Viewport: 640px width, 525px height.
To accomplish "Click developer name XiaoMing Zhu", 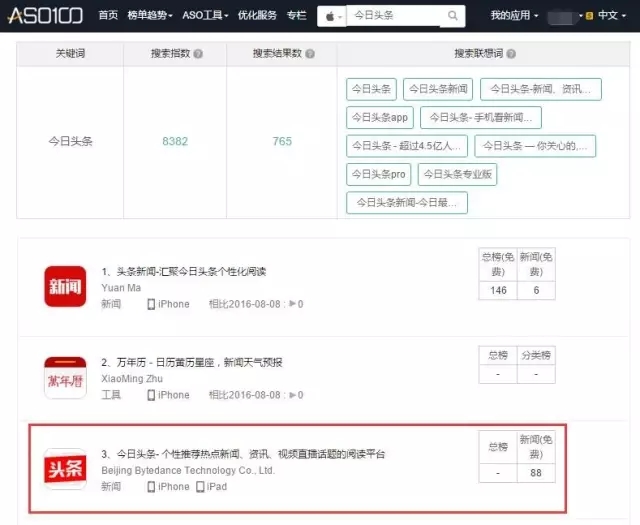I will click(x=132, y=379).
